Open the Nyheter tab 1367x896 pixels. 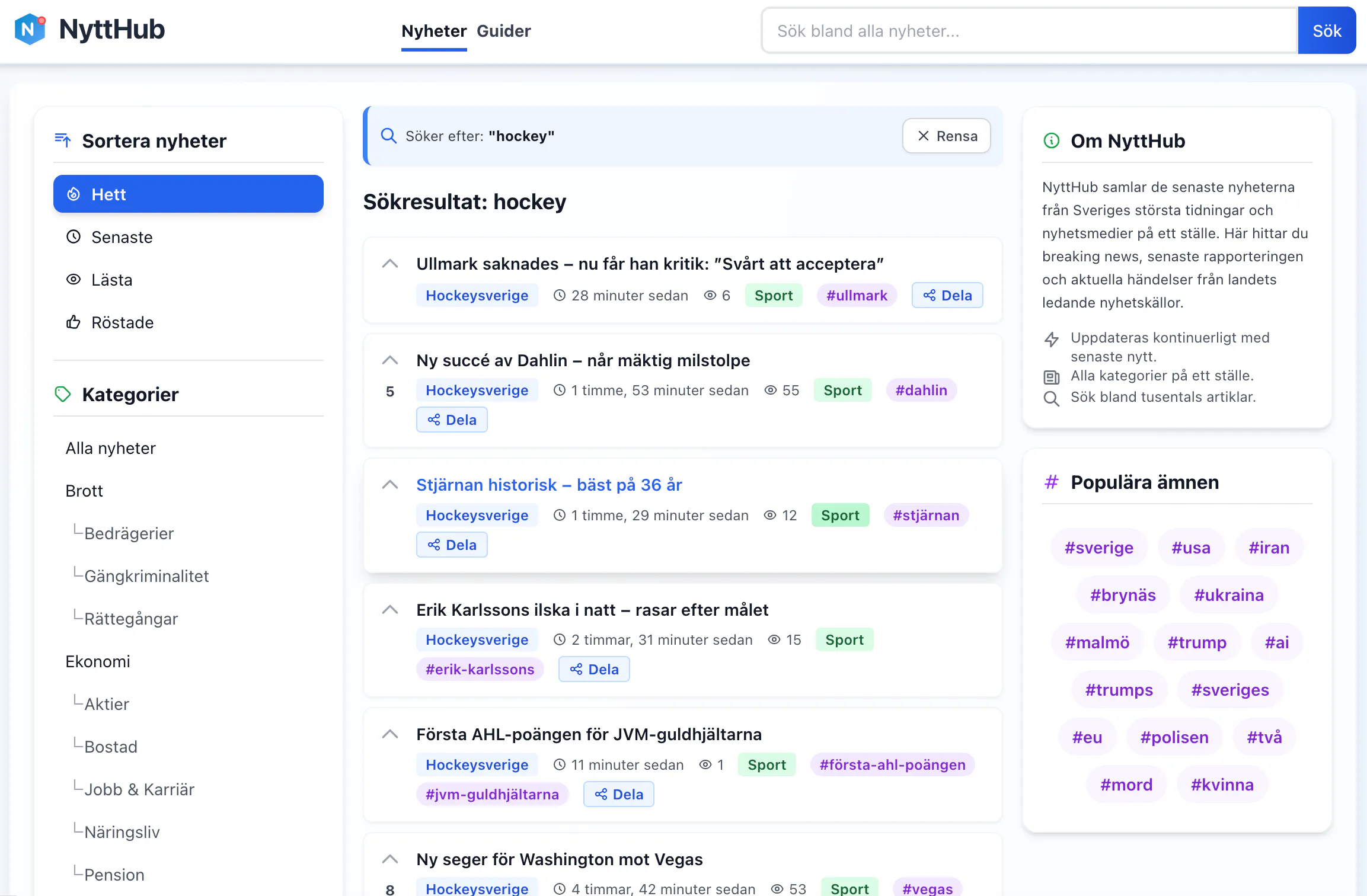(x=434, y=31)
